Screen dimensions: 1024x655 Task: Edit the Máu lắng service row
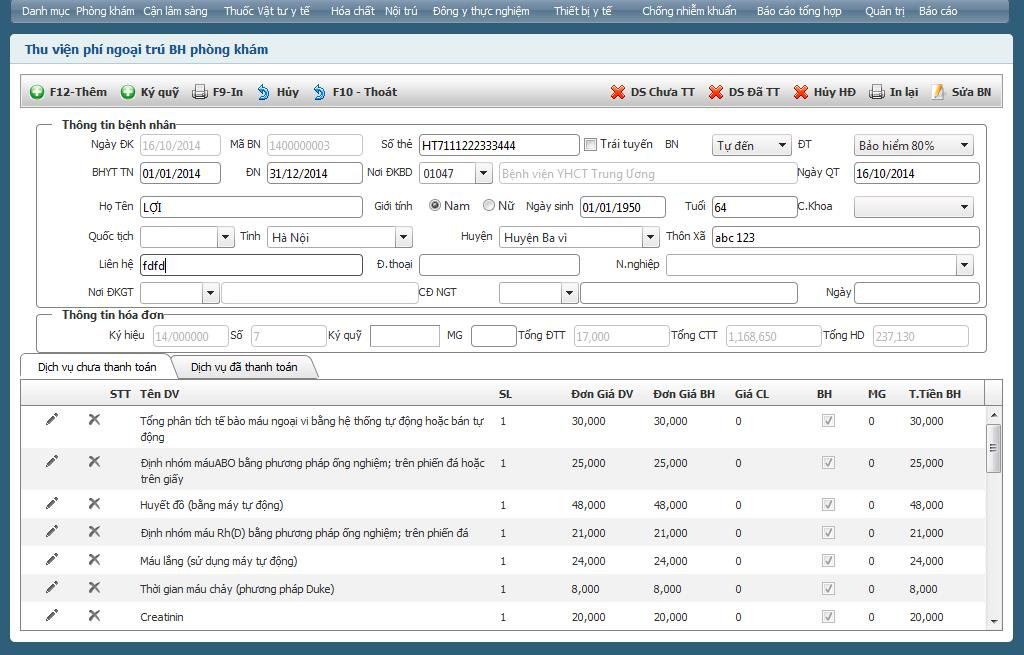[52, 559]
